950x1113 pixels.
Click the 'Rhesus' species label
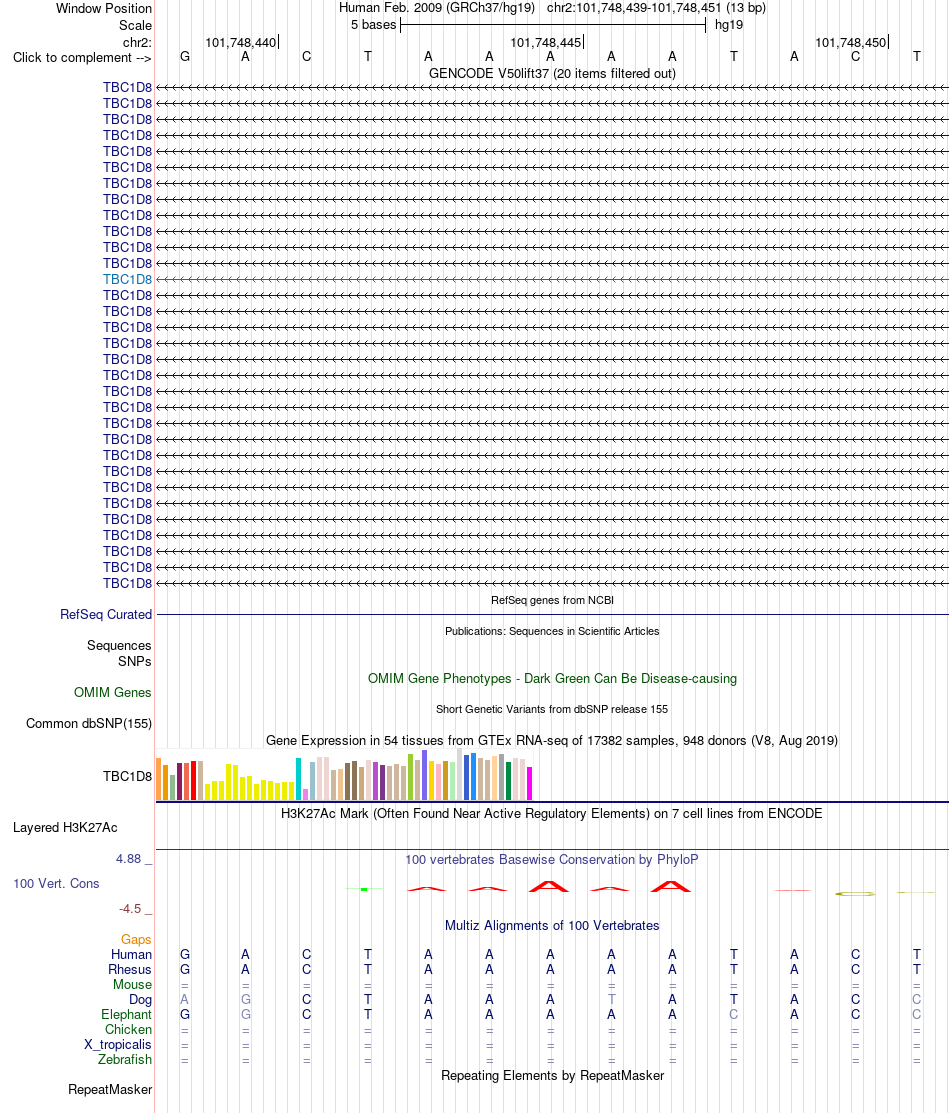130,970
